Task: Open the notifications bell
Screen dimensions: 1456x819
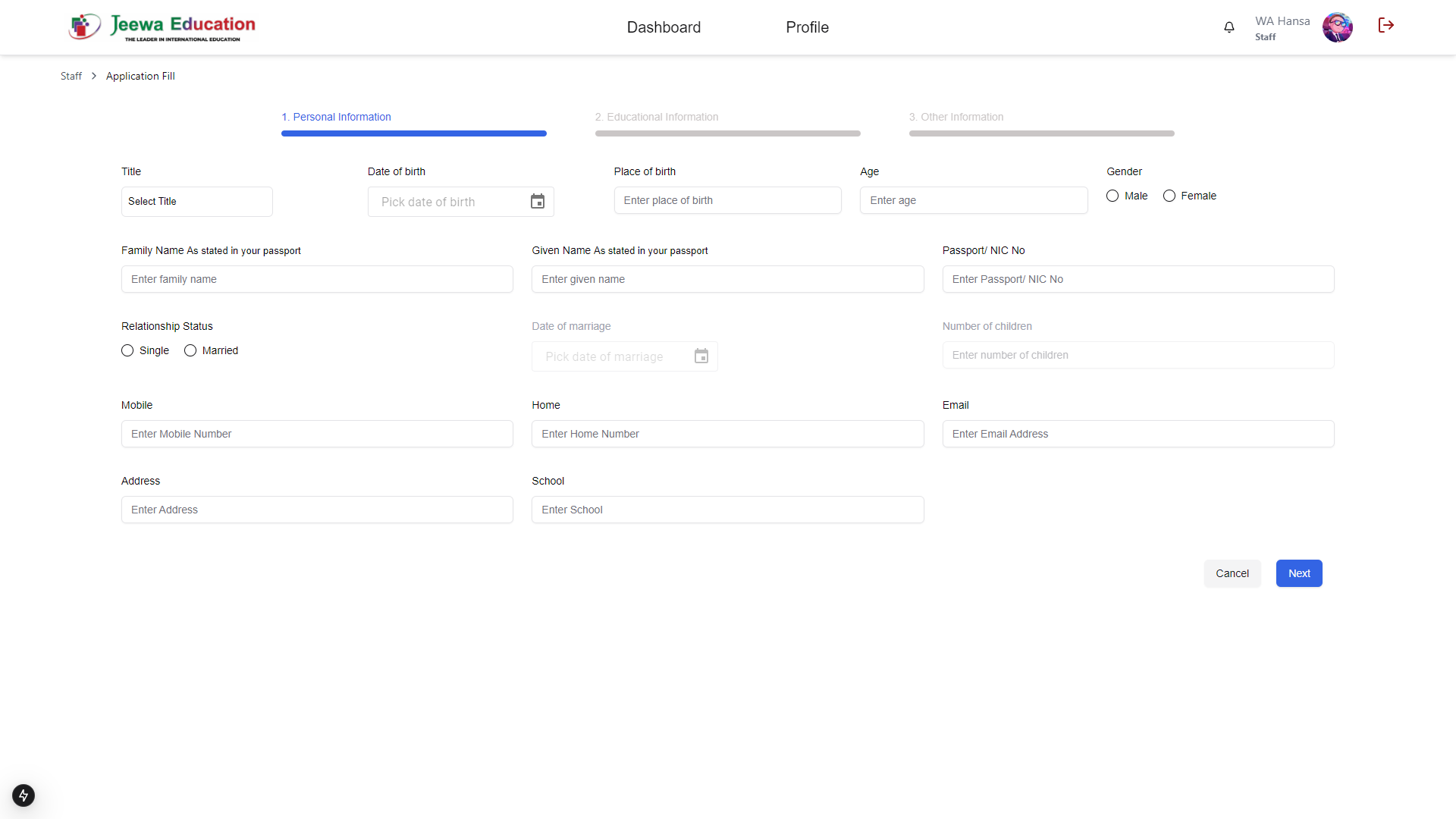Action: point(1228,27)
